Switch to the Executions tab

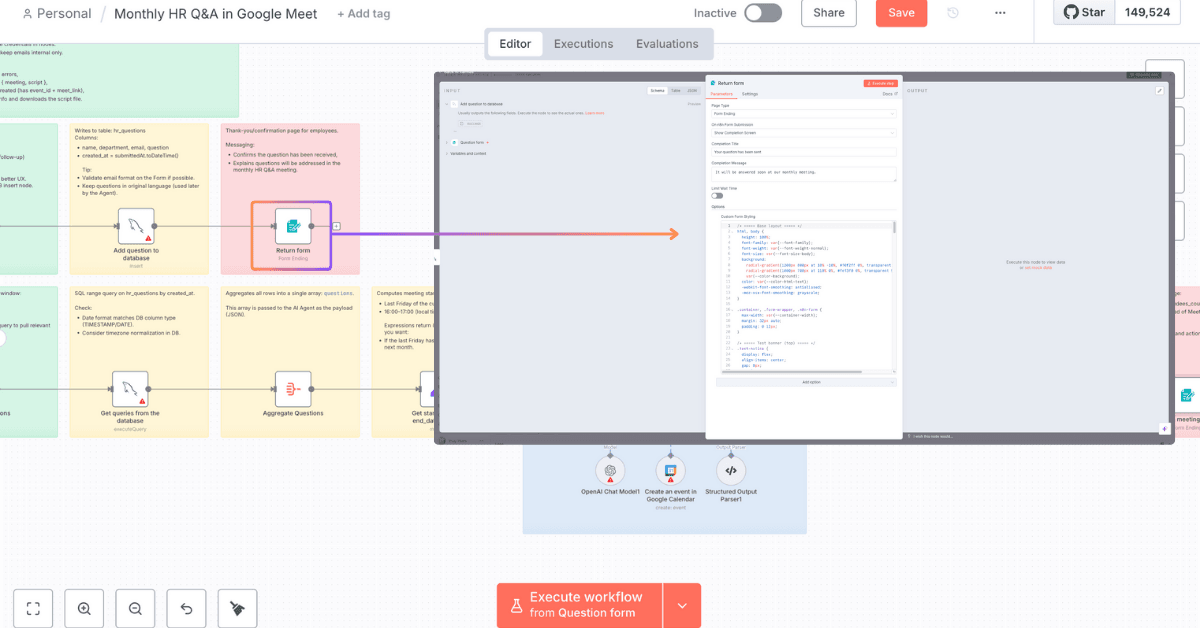[x=583, y=44]
